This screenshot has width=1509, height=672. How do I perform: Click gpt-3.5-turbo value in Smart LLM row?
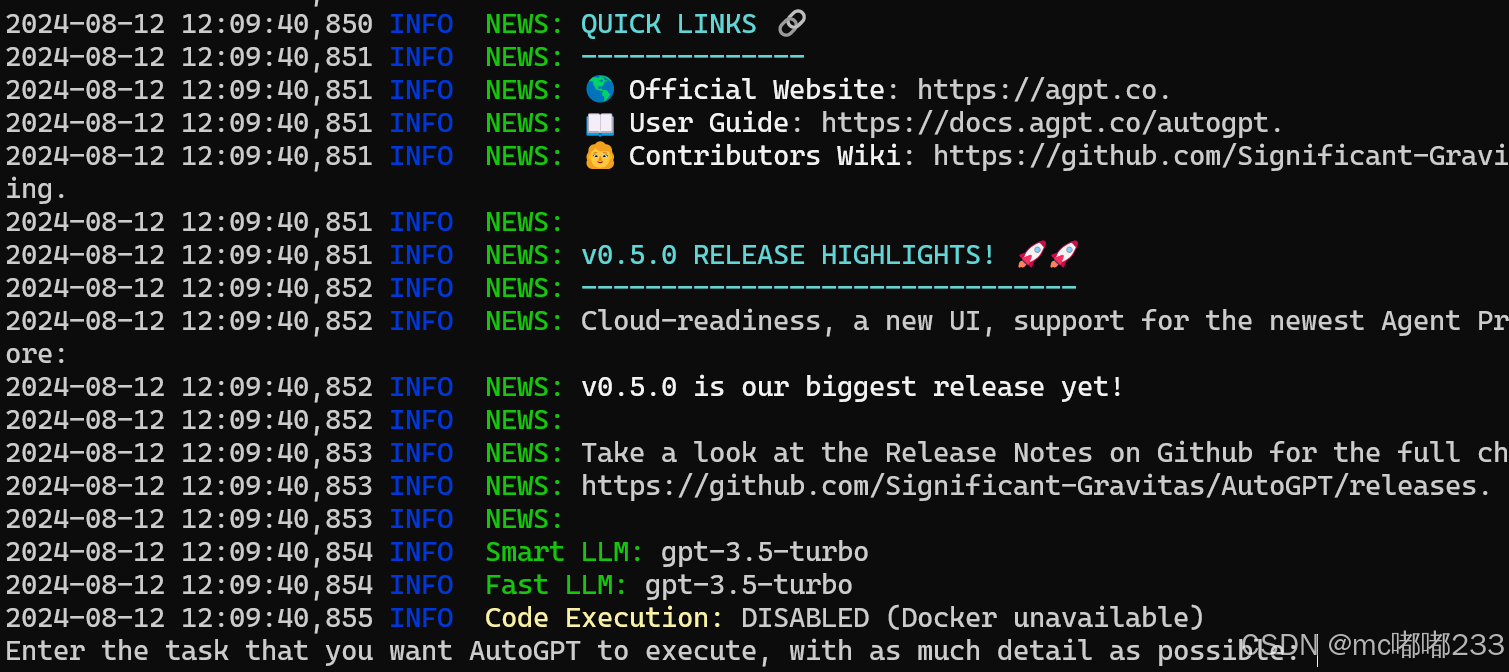coord(765,552)
